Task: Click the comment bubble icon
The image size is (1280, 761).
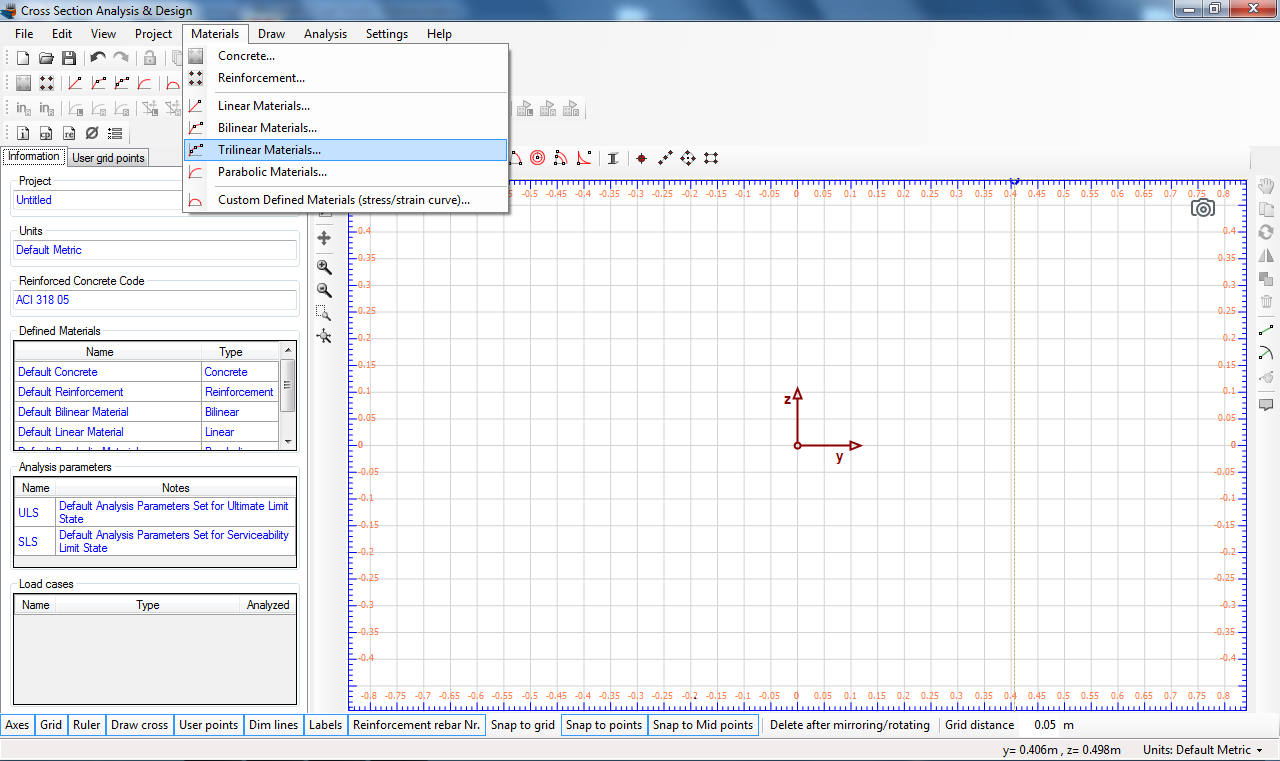Action: (x=1266, y=404)
